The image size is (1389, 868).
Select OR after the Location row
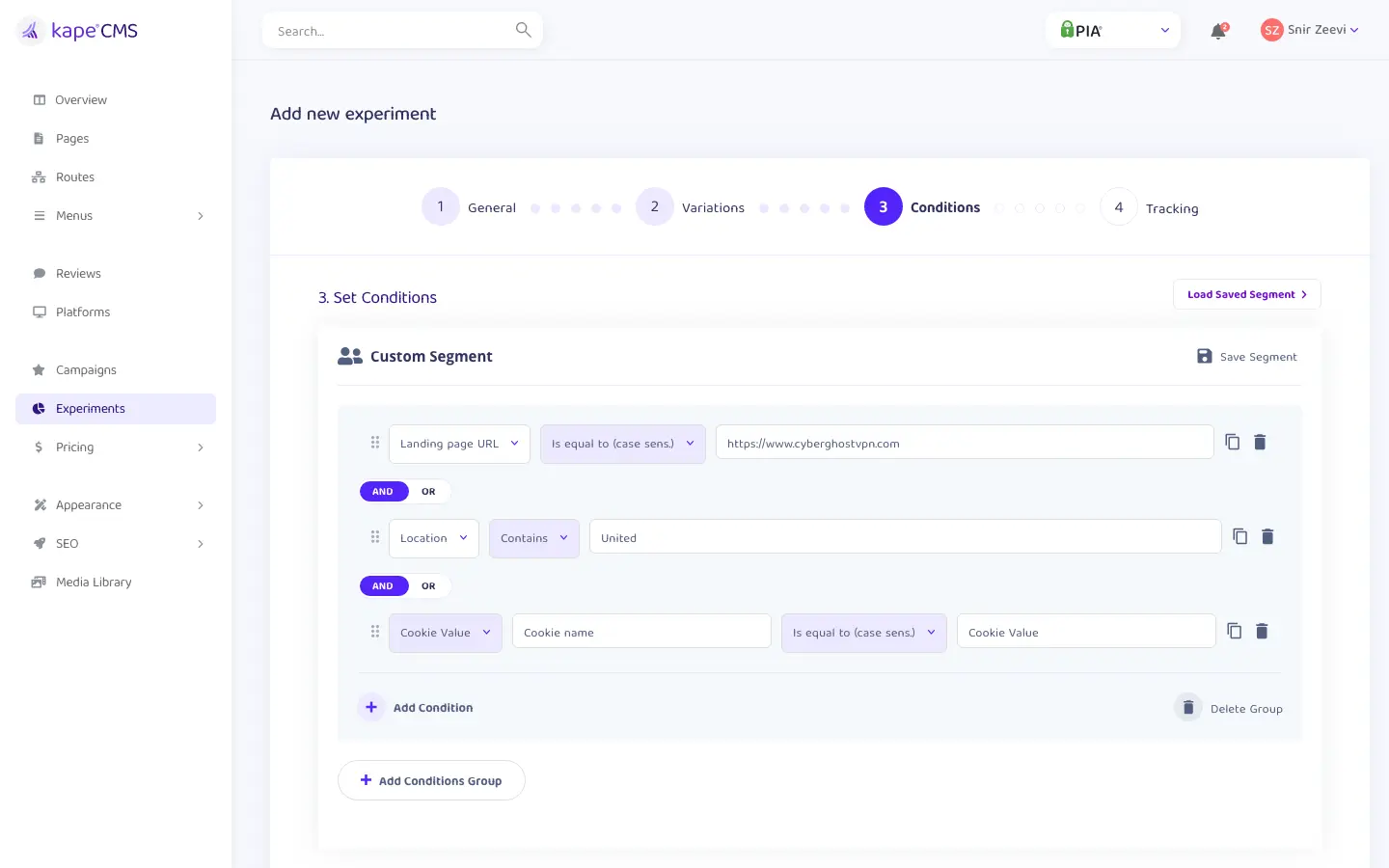(428, 585)
